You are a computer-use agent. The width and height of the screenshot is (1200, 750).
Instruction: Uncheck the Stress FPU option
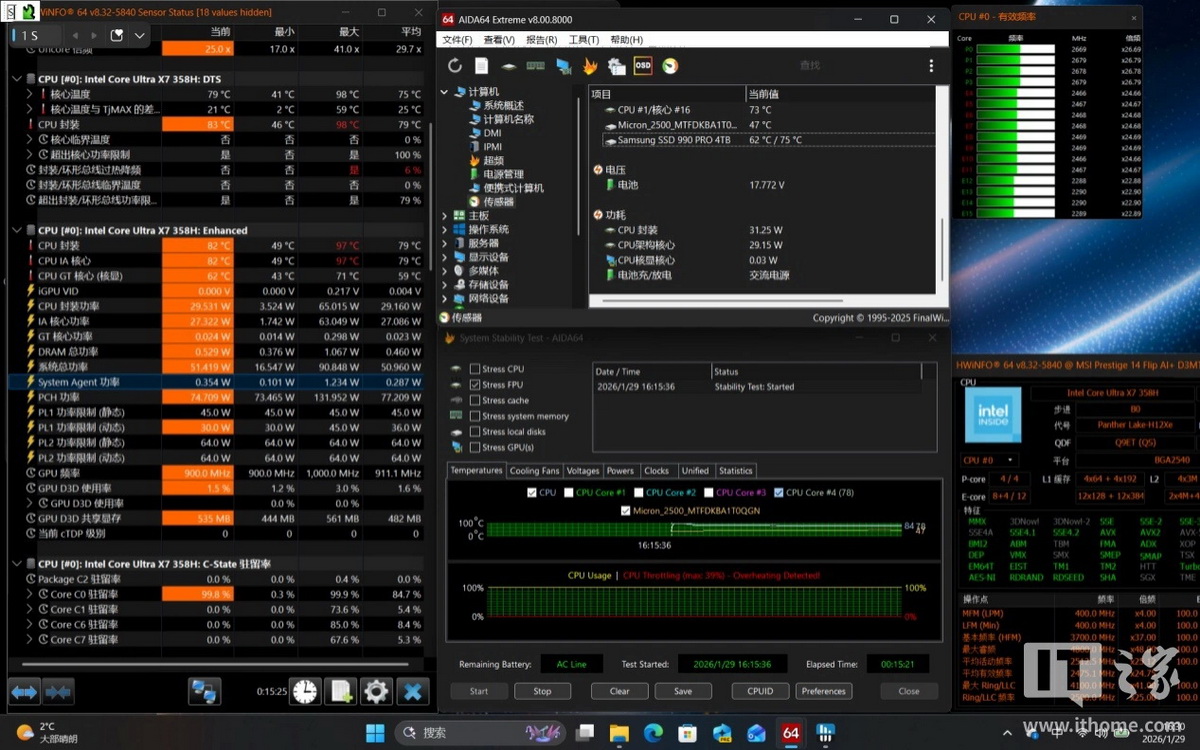click(475, 385)
